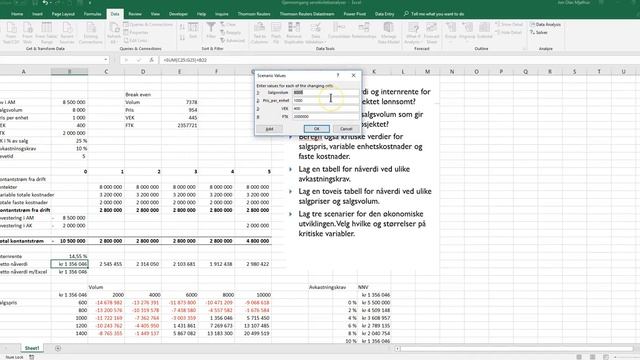Click the Help question mark in Scenario Values dialog
The image size is (640, 360).
click(x=338, y=76)
